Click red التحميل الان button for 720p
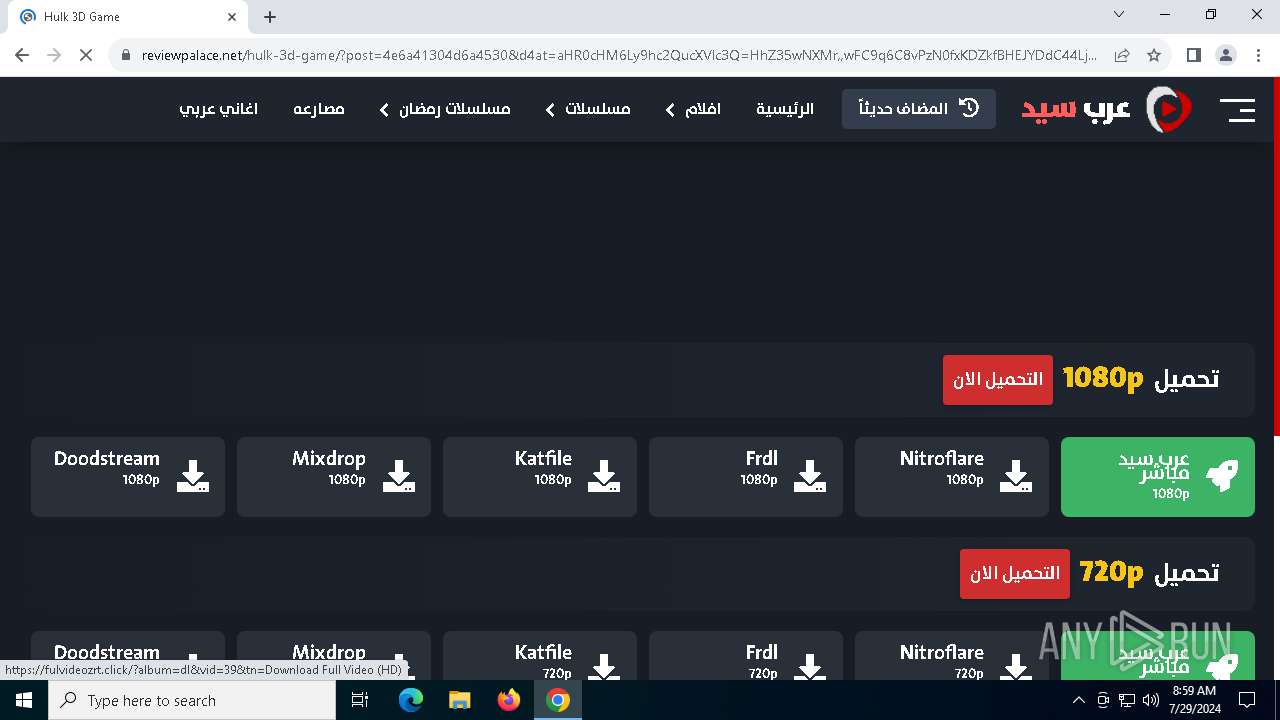1280x720 pixels. click(1015, 574)
